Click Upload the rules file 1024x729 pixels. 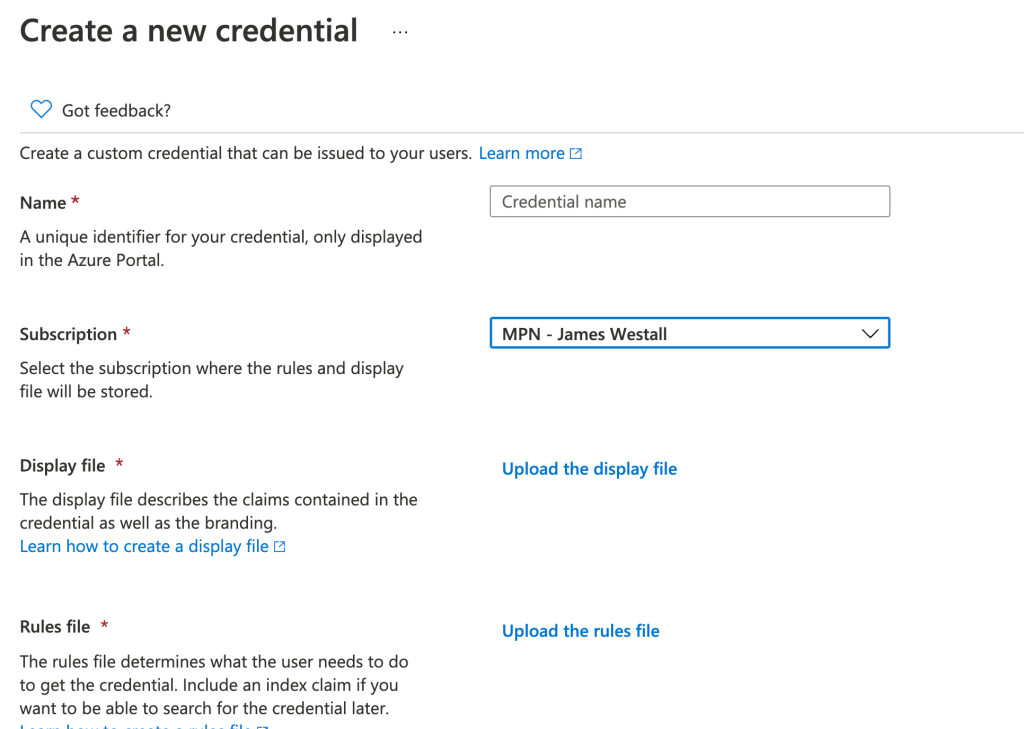point(580,630)
